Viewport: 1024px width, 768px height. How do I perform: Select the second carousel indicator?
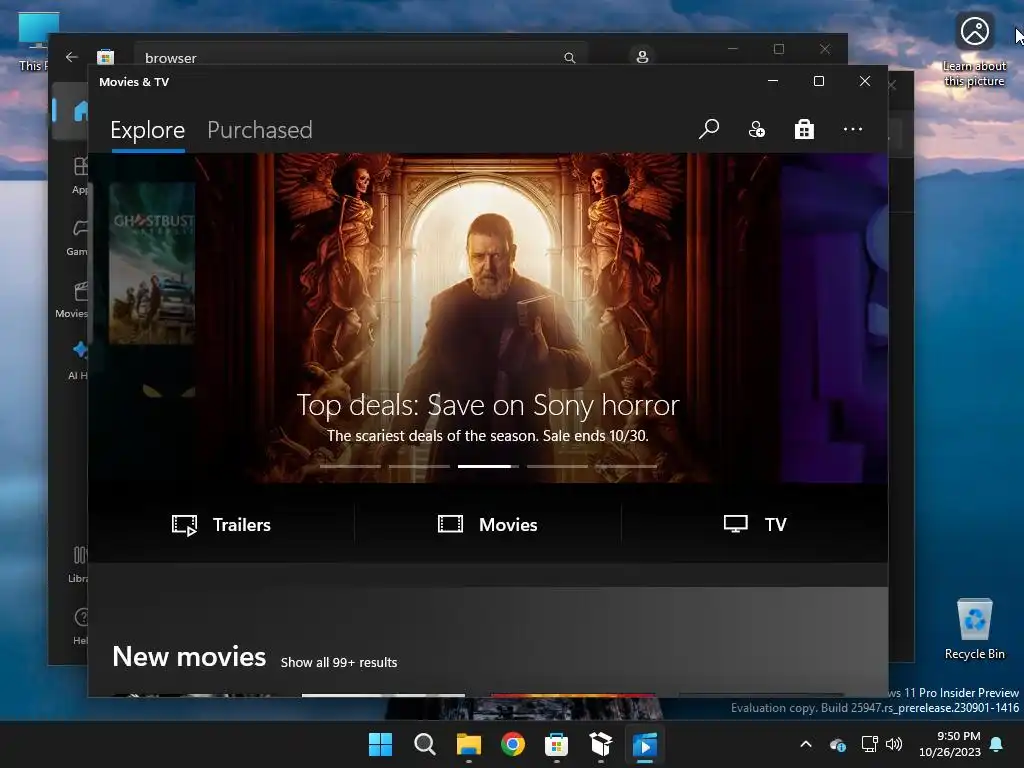(x=419, y=466)
